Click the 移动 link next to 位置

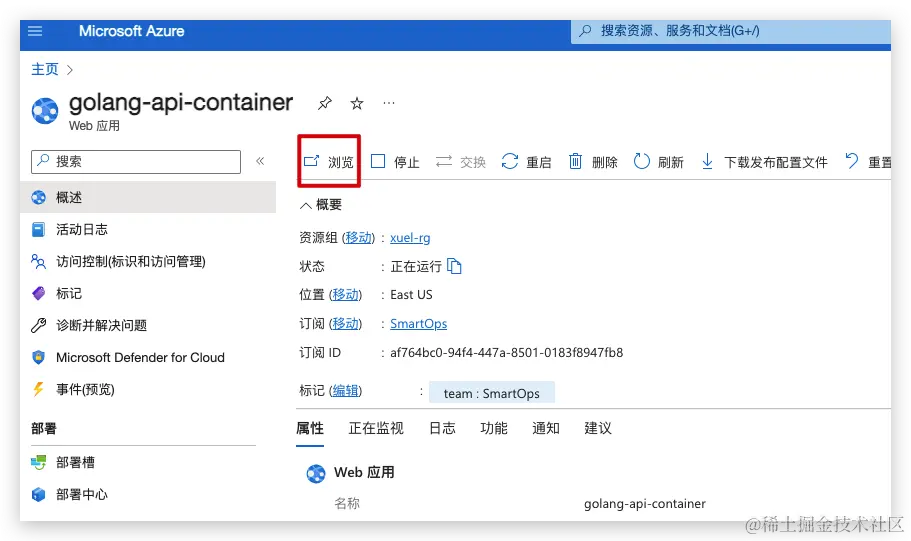(x=345, y=295)
